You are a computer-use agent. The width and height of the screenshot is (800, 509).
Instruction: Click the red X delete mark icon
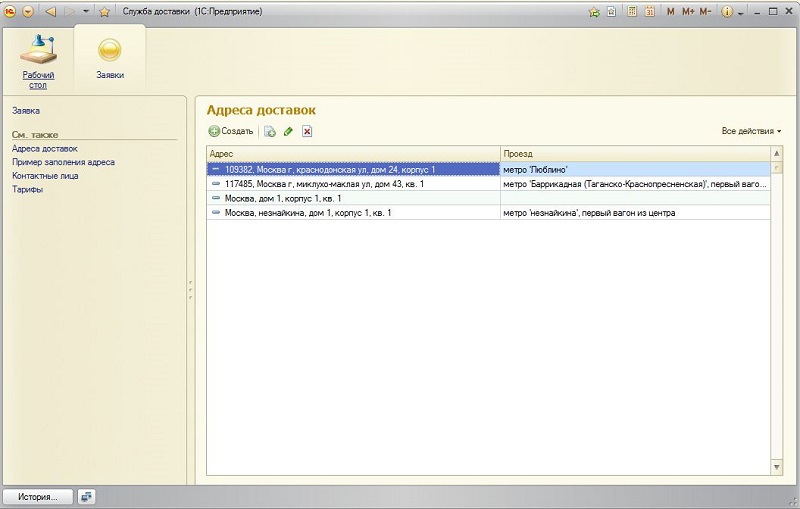click(x=307, y=131)
